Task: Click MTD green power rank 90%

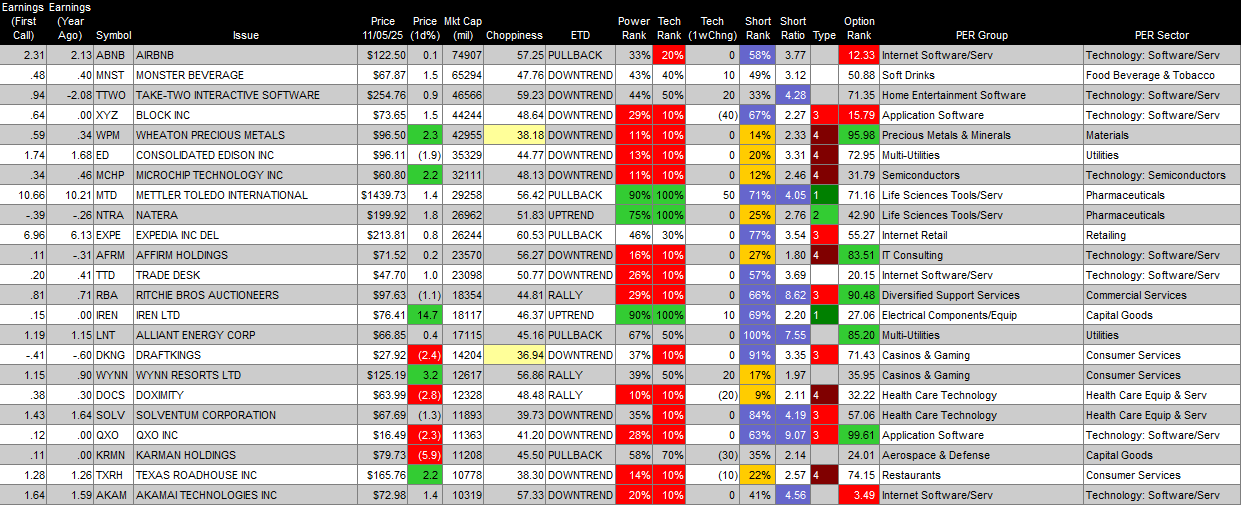Action: 634,195
